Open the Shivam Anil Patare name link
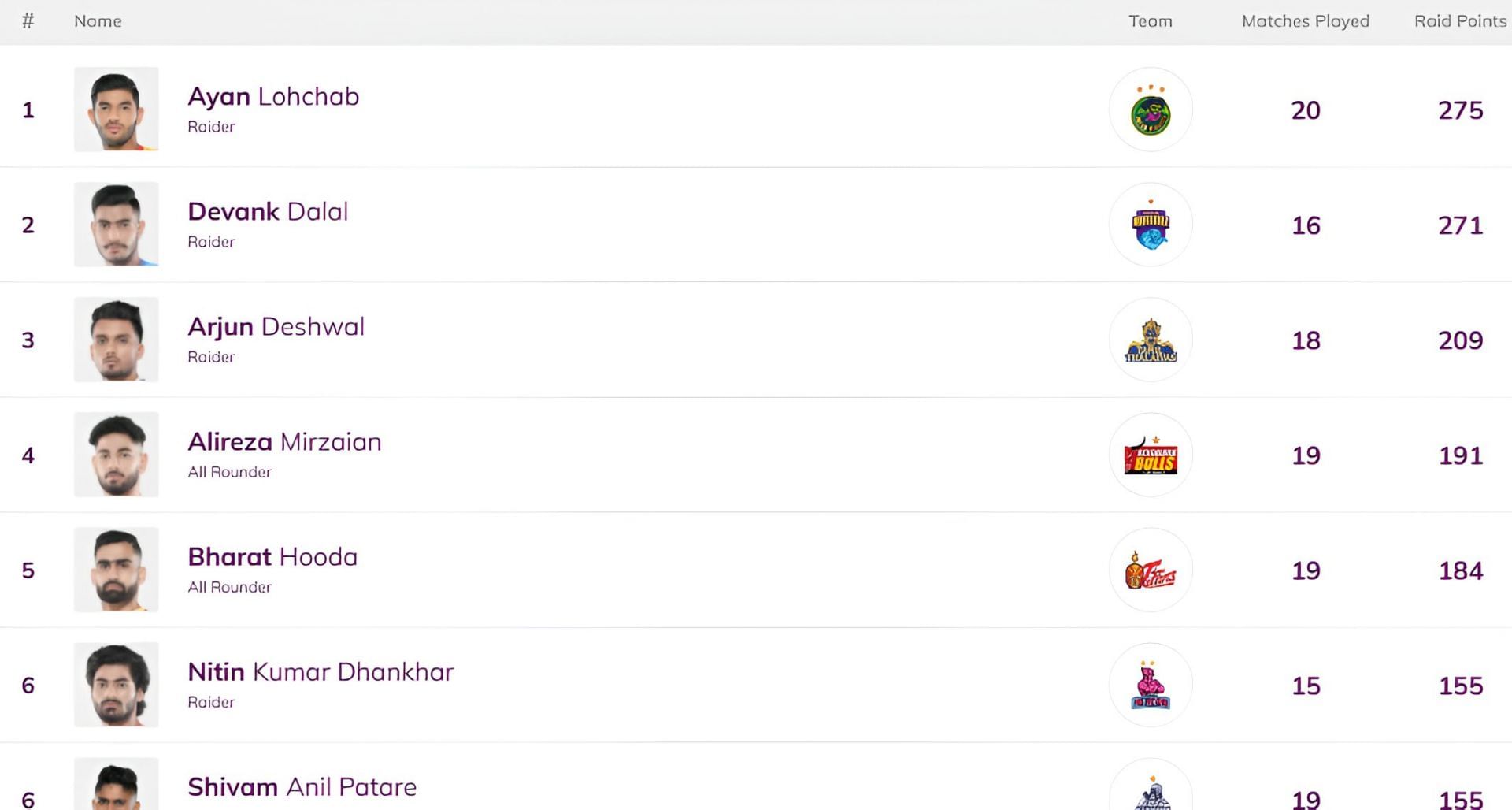 (302, 786)
